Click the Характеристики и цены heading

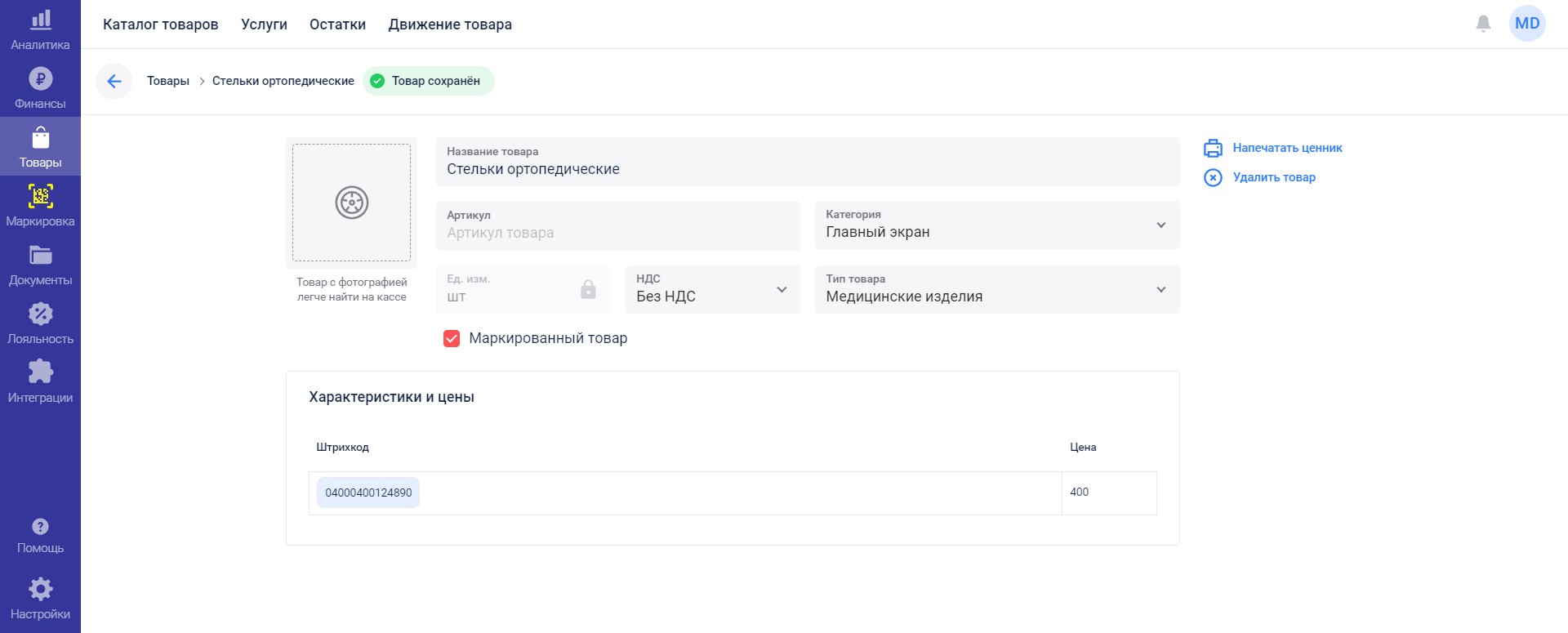(x=391, y=397)
